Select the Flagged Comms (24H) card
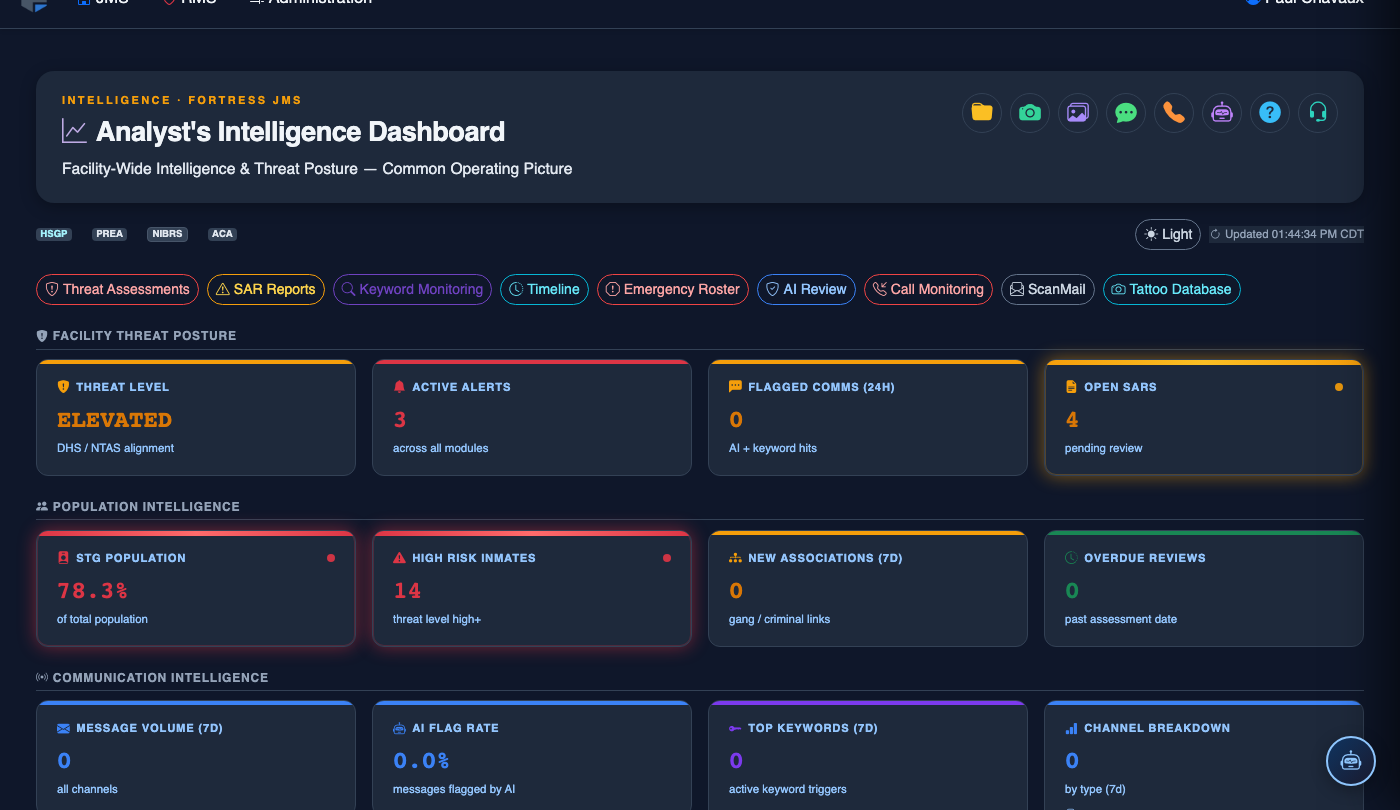This screenshot has width=1400, height=810. click(x=868, y=418)
